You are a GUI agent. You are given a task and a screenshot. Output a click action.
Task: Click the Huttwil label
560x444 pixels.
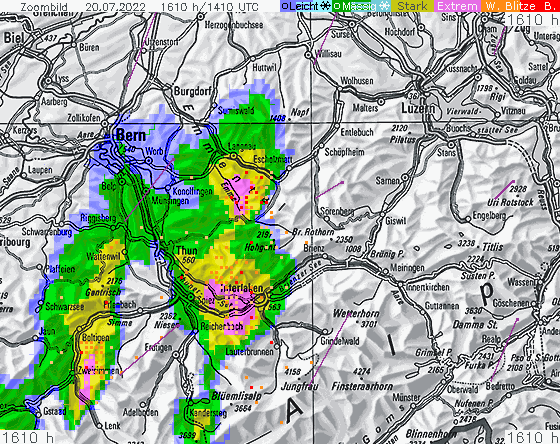pos(264,68)
